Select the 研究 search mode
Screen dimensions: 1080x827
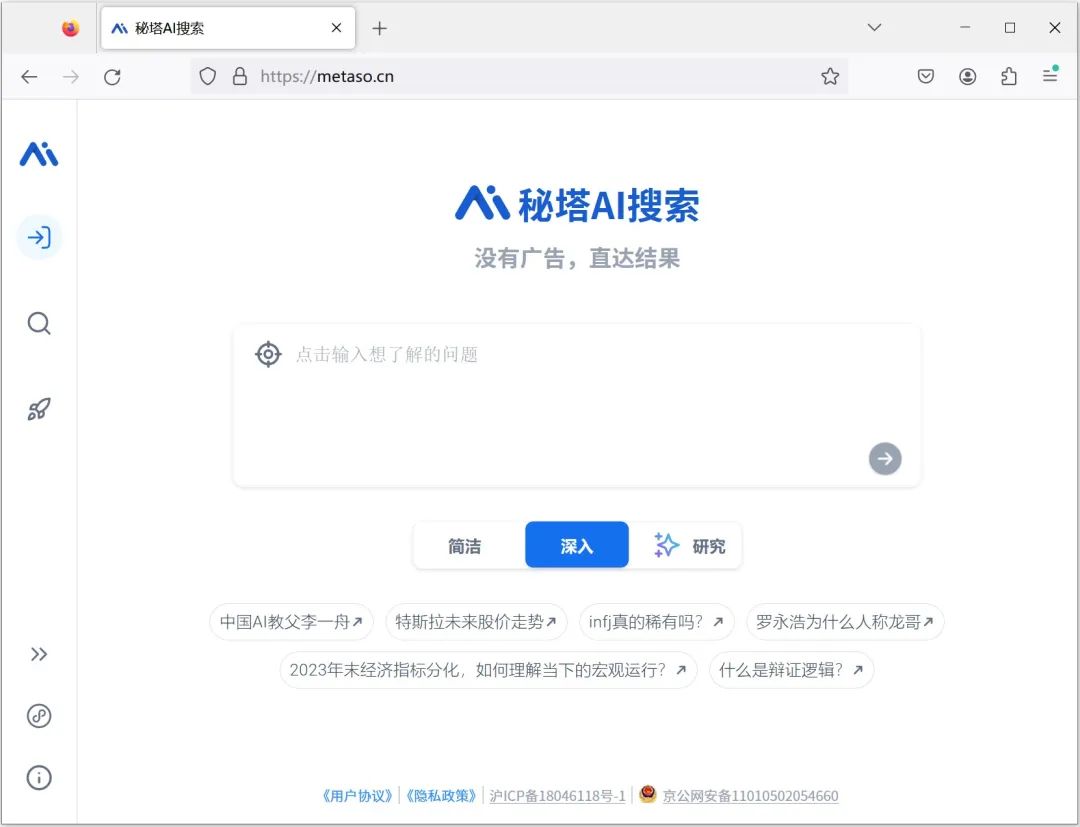689,546
